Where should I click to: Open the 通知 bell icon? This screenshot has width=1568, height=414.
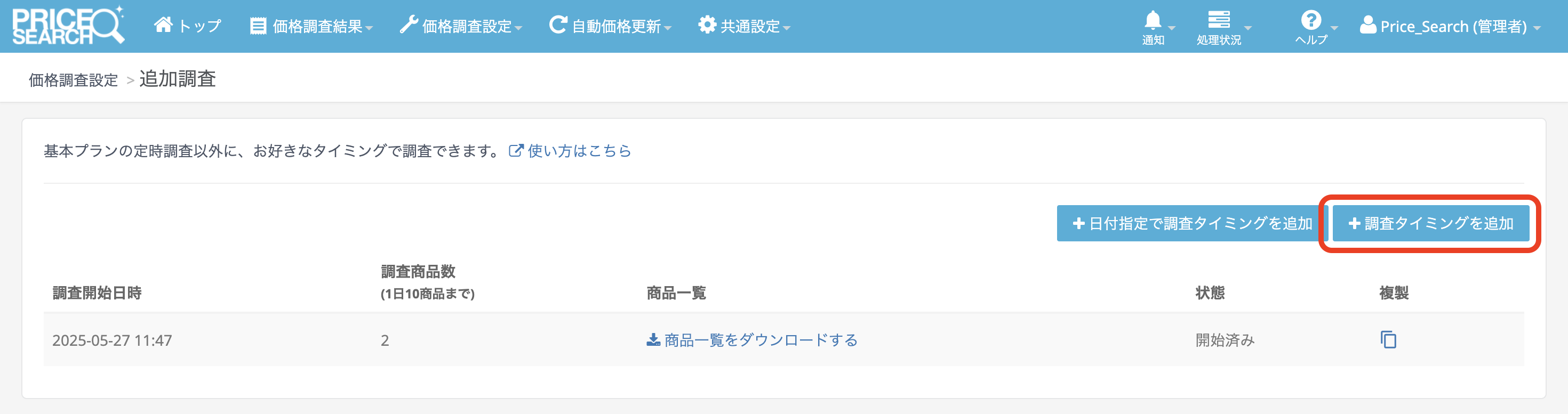[1152, 21]
